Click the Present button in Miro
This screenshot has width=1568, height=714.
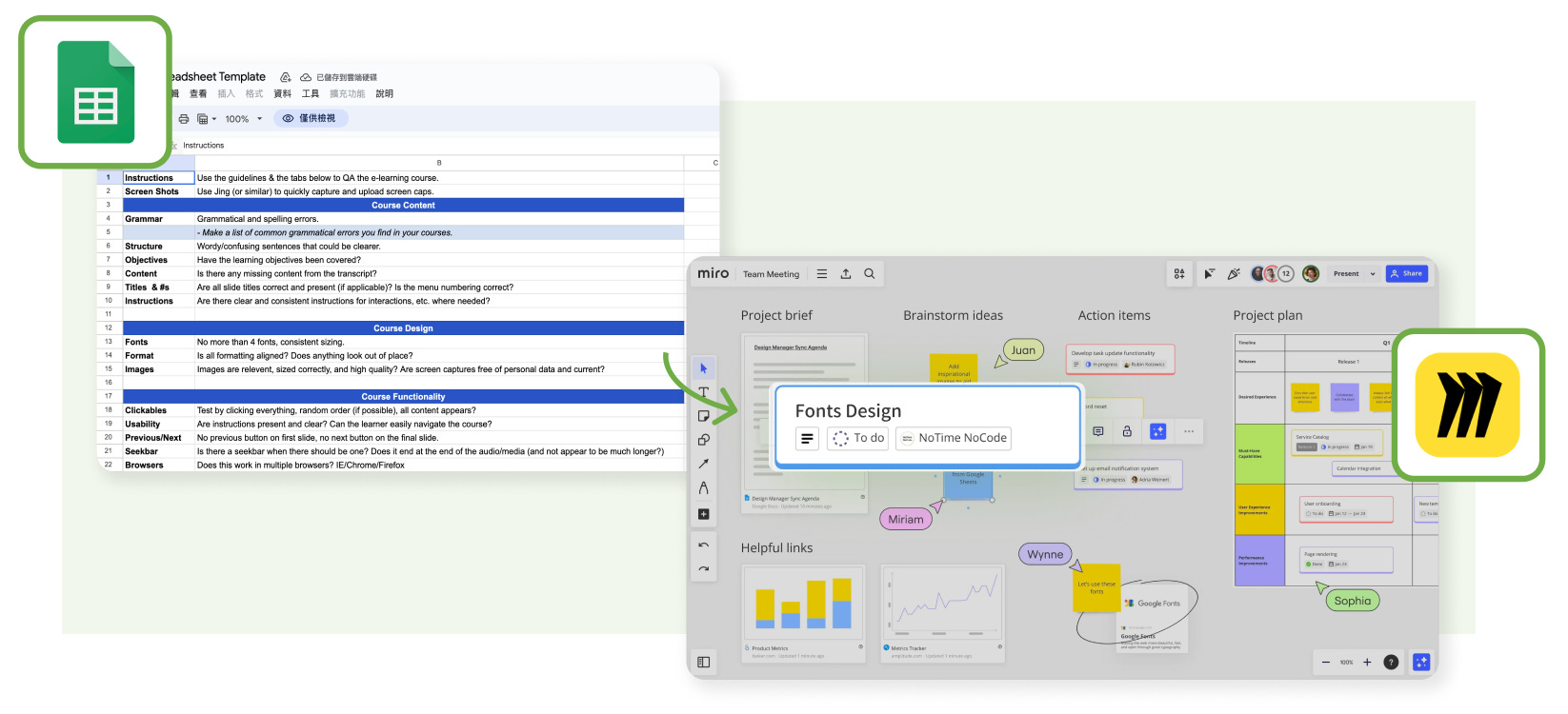click(x=1346, y=274)
